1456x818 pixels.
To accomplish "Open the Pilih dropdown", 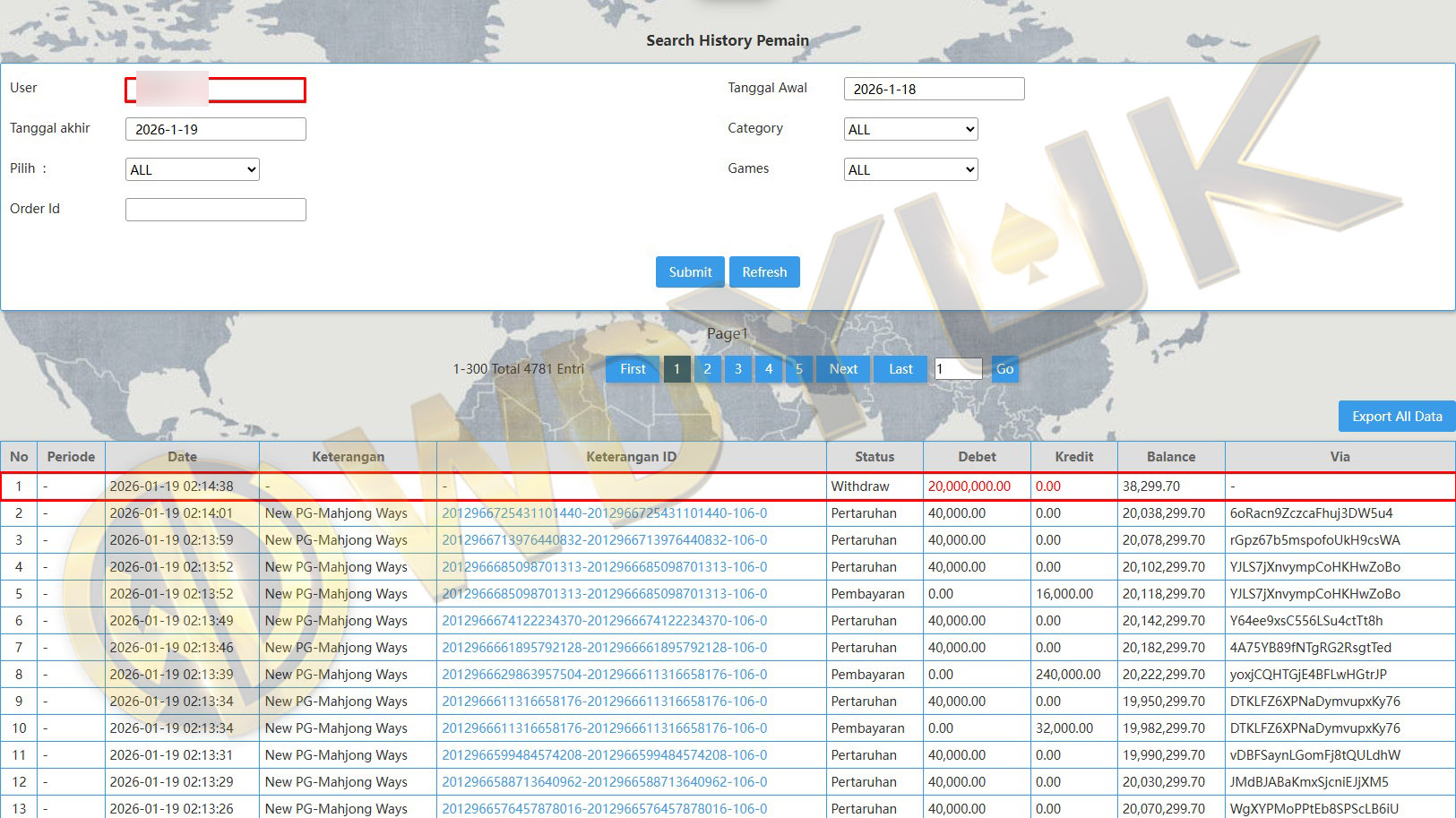I will coord(192,170).
